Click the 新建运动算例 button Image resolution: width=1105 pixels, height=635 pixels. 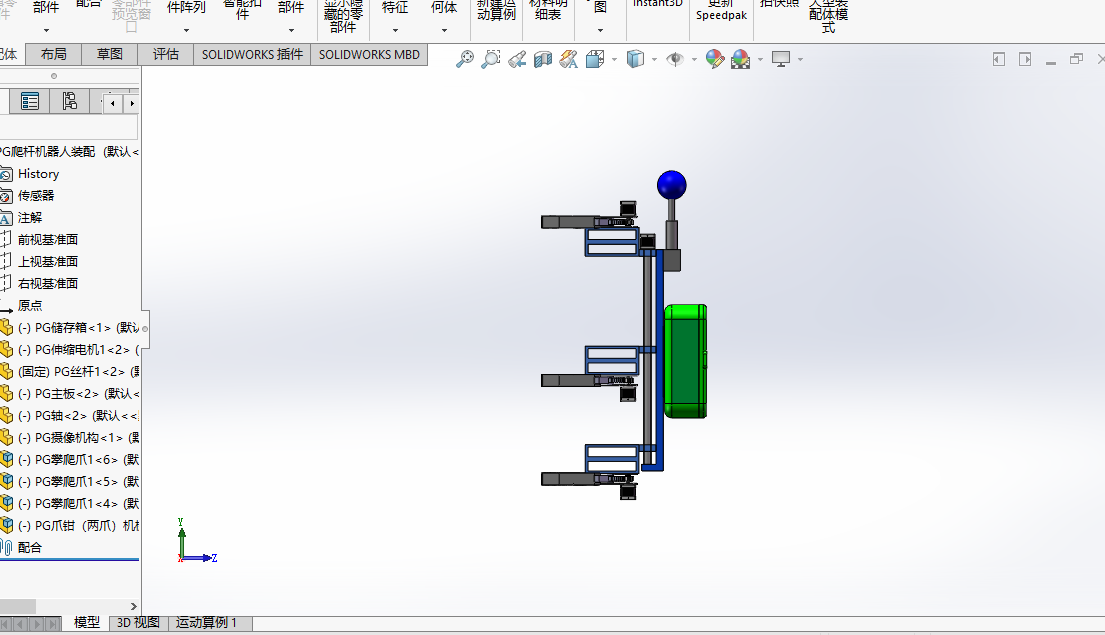pyautogui.click(x=496, y=10)
